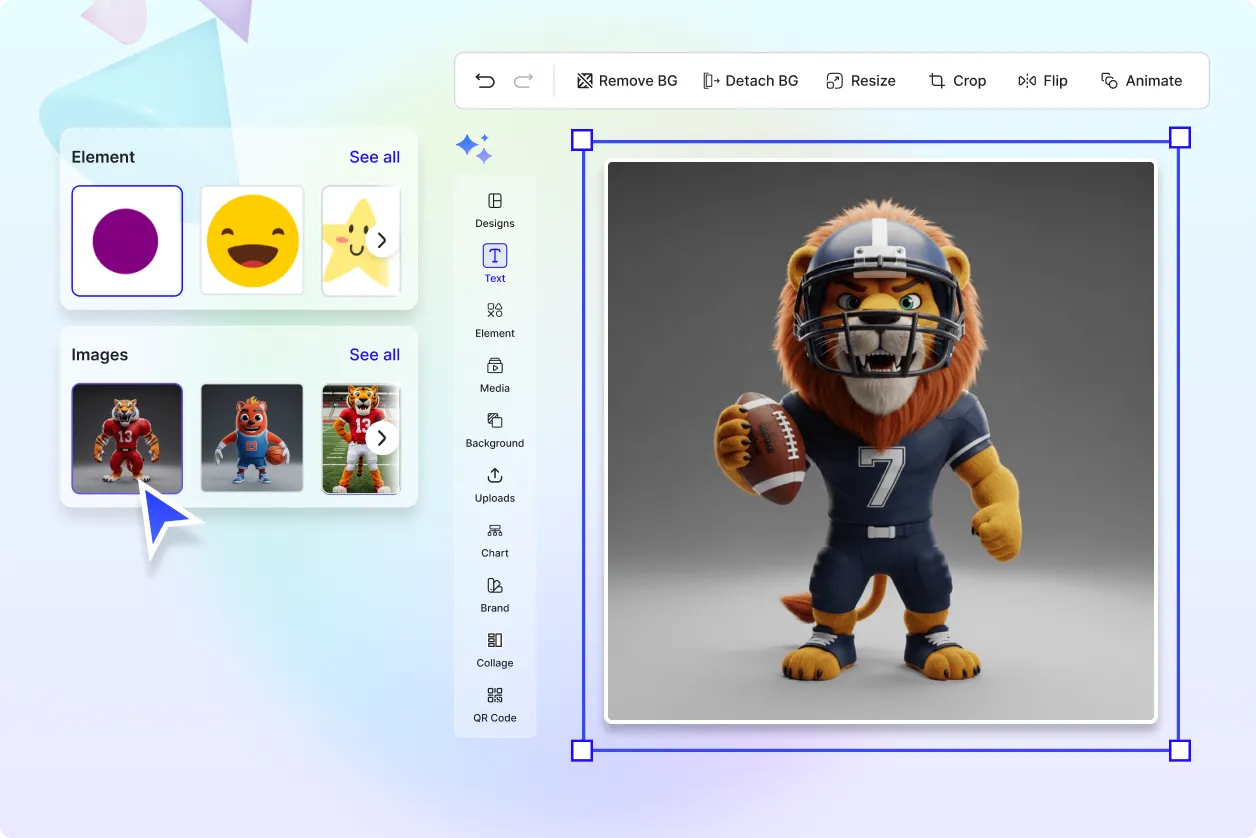Click See all next to Element
The image size is (1256, 838).
374,157
